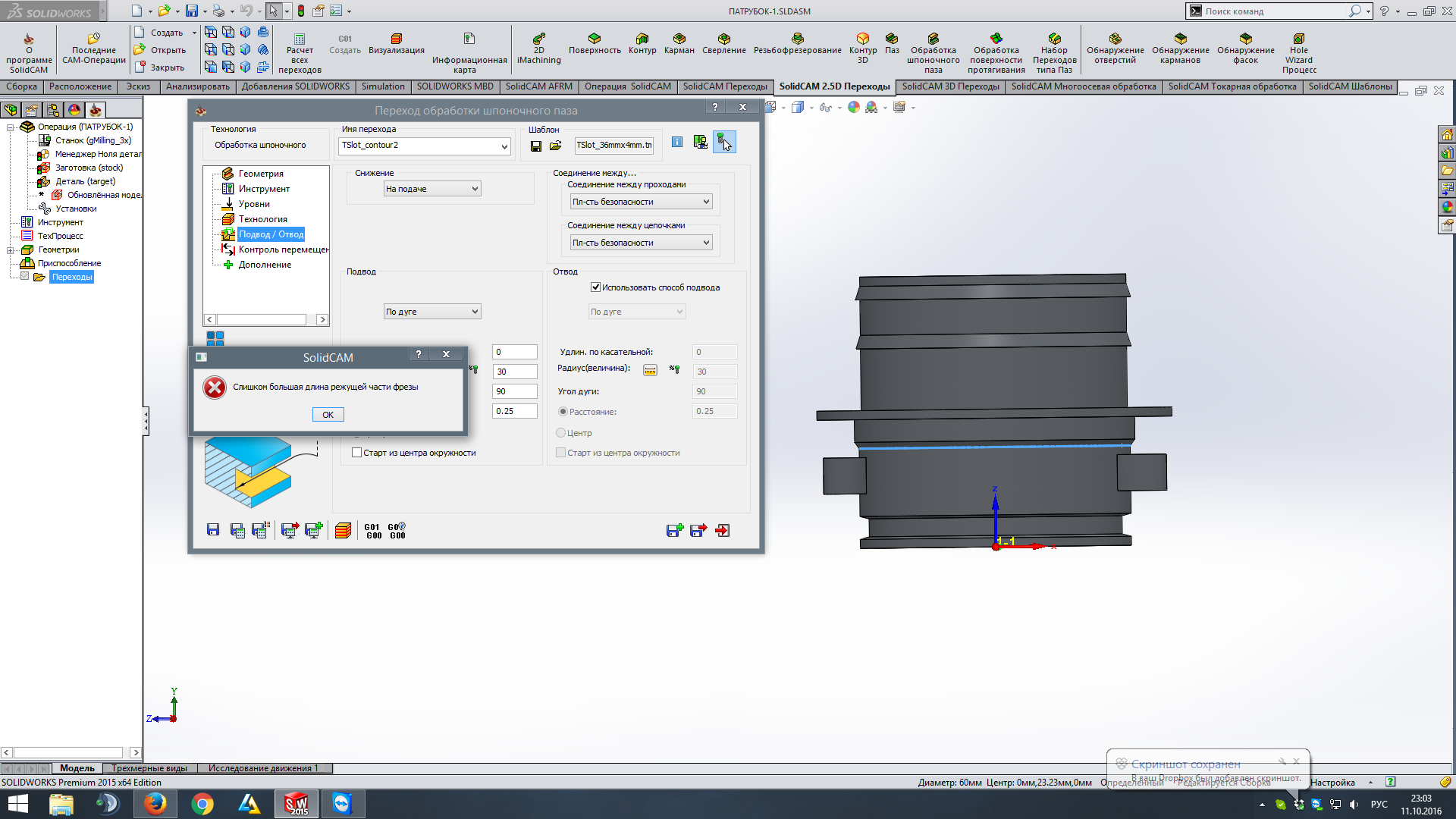Viewport: 1456px width, 819px height.
Task: Open the Simulation ribbon tab
Action: (x=383, y=86)
